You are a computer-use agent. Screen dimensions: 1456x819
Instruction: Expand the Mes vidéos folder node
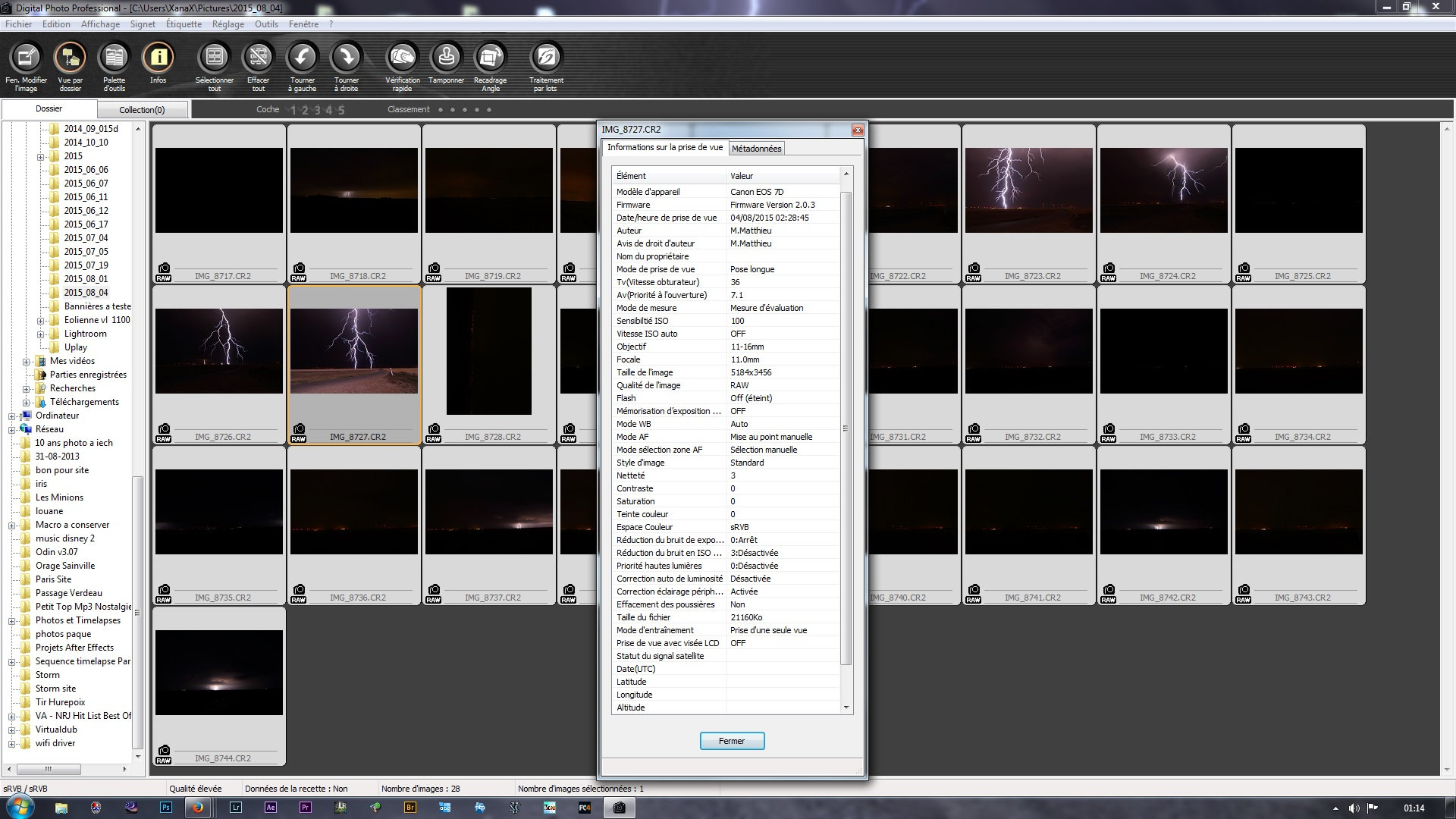pyautogui.click(x=26, y=362)
